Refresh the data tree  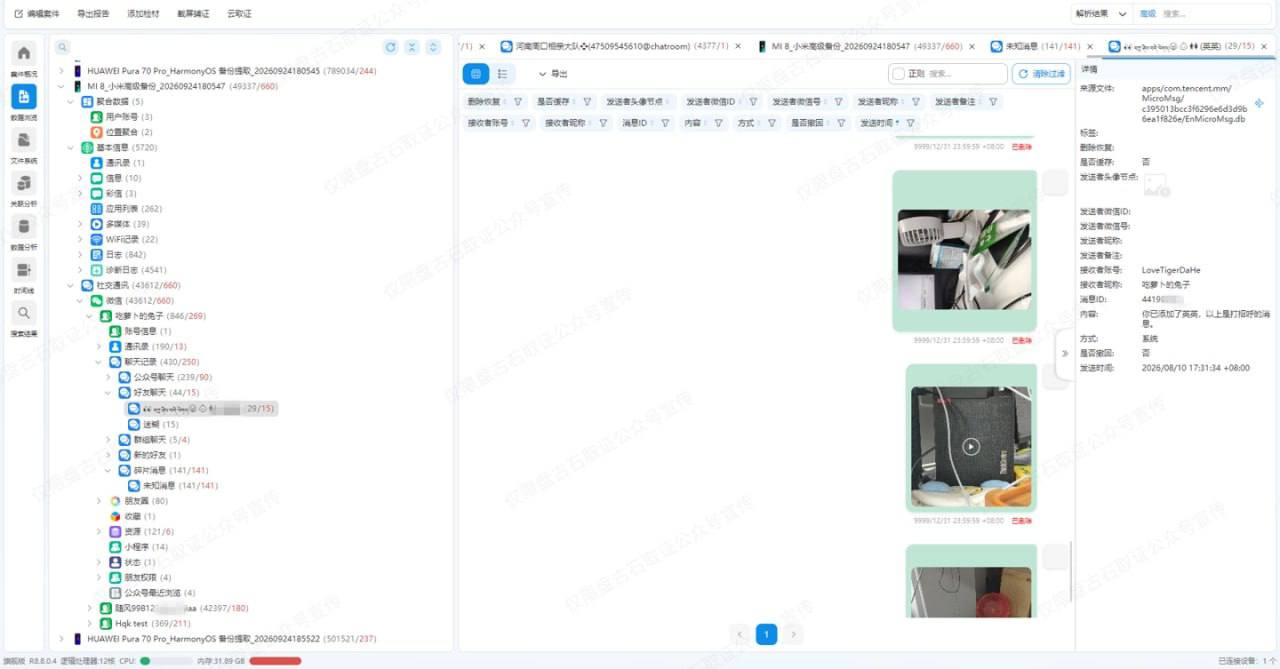391,47
